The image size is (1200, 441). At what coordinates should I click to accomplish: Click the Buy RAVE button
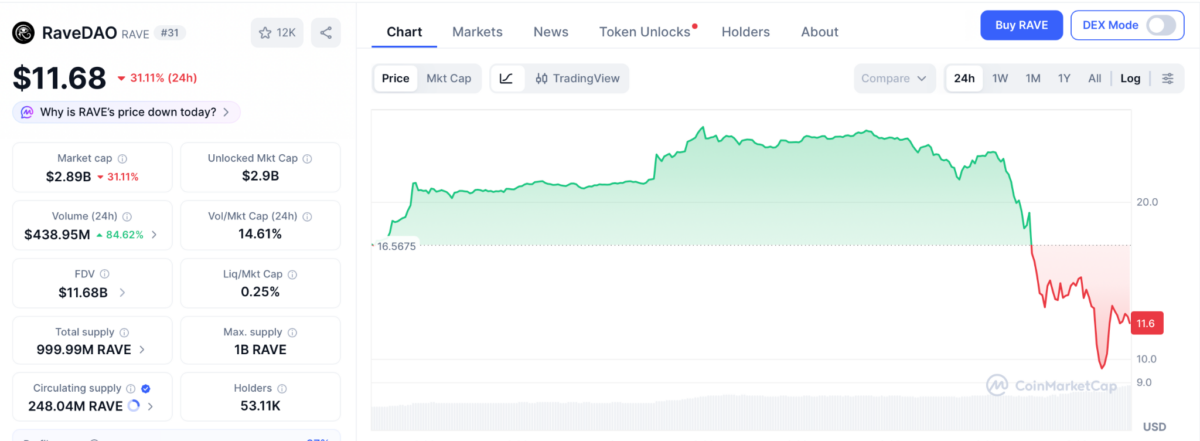click(1019, 25)
